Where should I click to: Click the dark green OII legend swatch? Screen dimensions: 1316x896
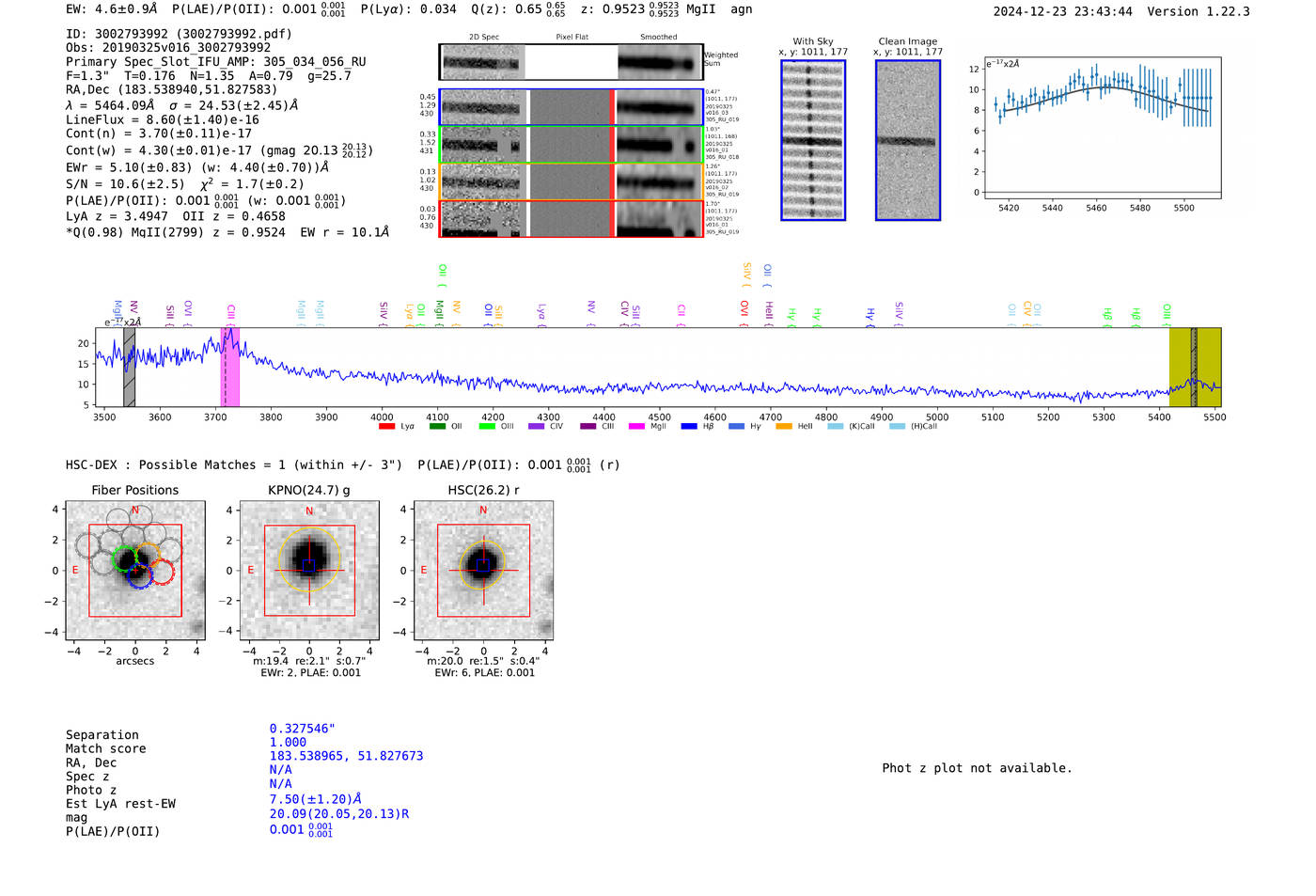click(x=437, y=426)
